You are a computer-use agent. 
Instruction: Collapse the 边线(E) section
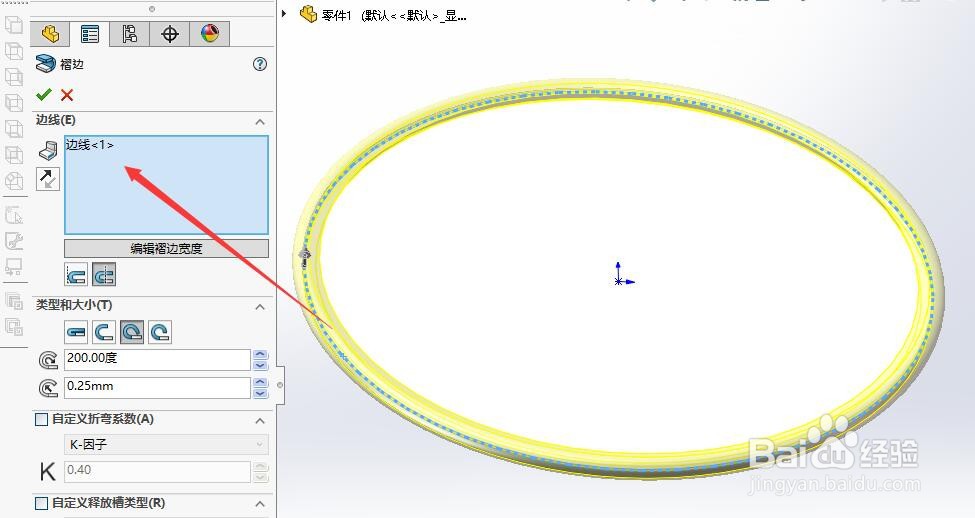tap(260, 122)
